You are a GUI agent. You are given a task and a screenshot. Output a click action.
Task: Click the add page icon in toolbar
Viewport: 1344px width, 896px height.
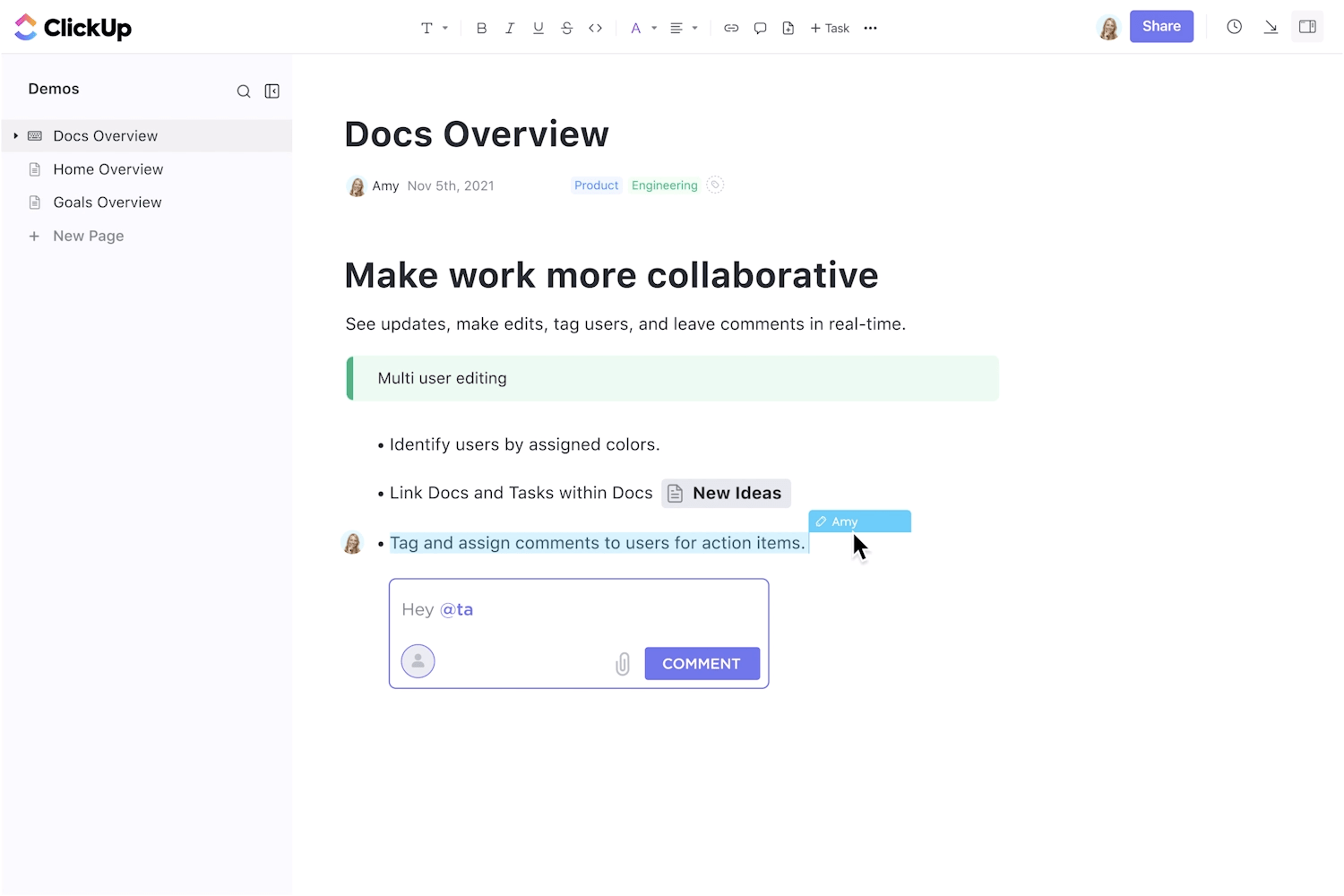coord(788,28)
